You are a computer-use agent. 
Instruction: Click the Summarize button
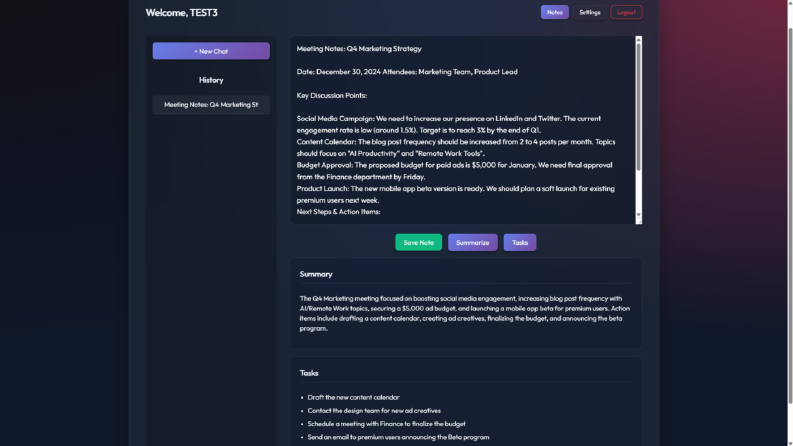click(472, 242)
